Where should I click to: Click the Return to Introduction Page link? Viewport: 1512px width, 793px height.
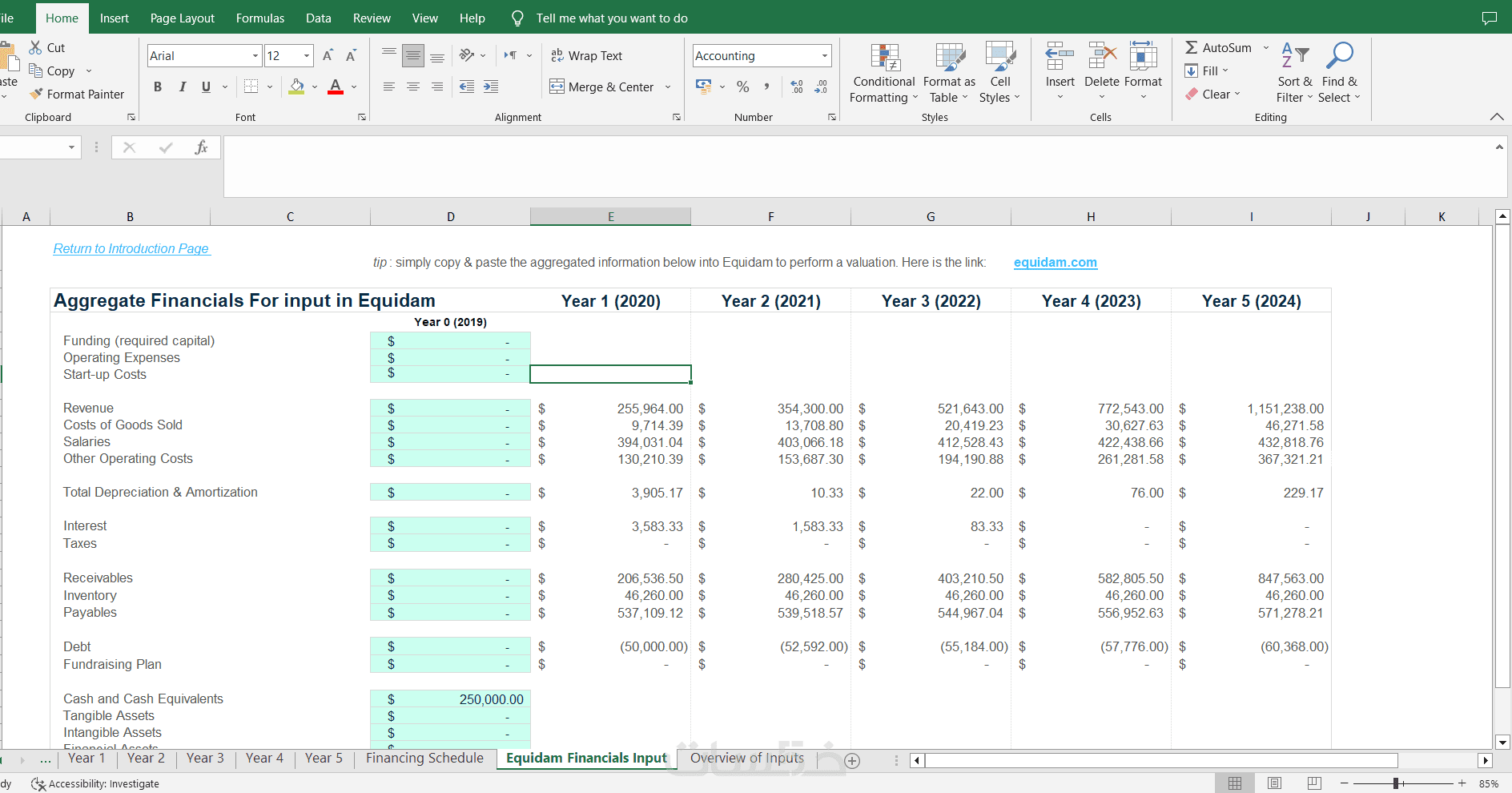131,248
